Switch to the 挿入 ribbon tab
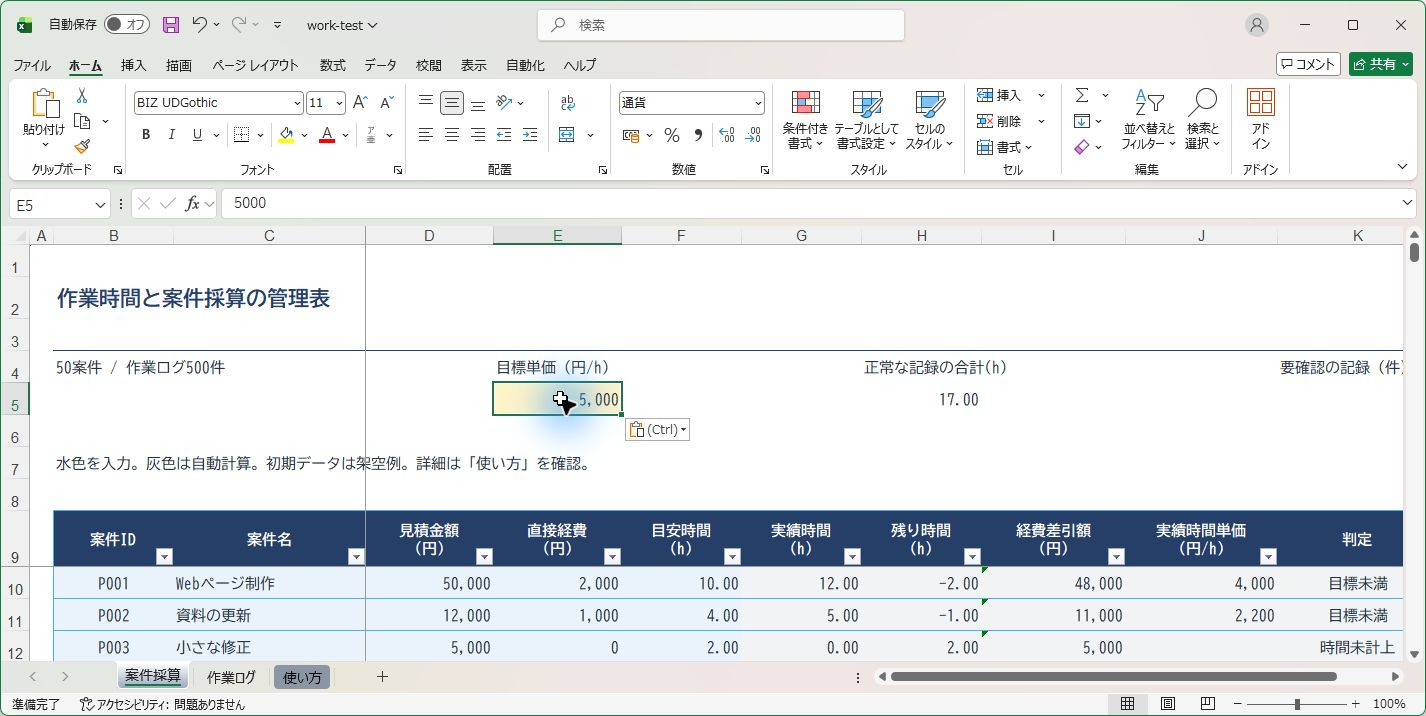This screenshot has width=1426, height=716. click(133, 65)
